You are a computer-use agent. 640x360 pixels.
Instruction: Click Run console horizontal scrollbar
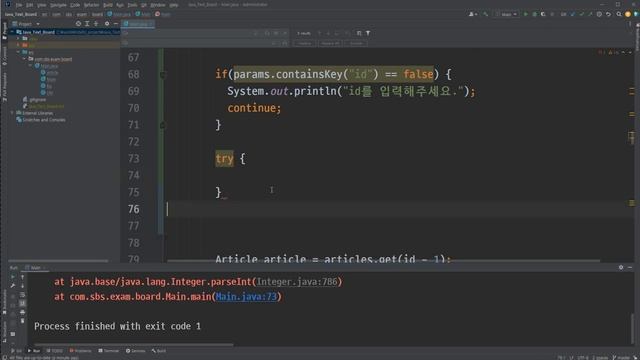[x=134, y=344]
